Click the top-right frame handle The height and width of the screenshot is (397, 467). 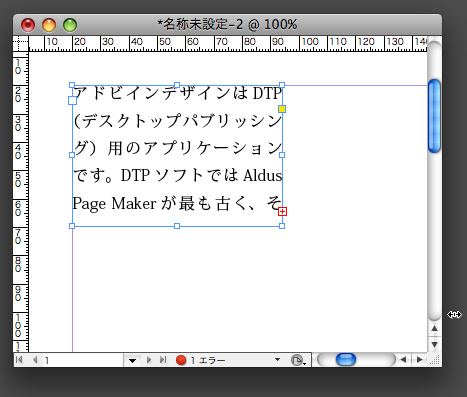282,85
